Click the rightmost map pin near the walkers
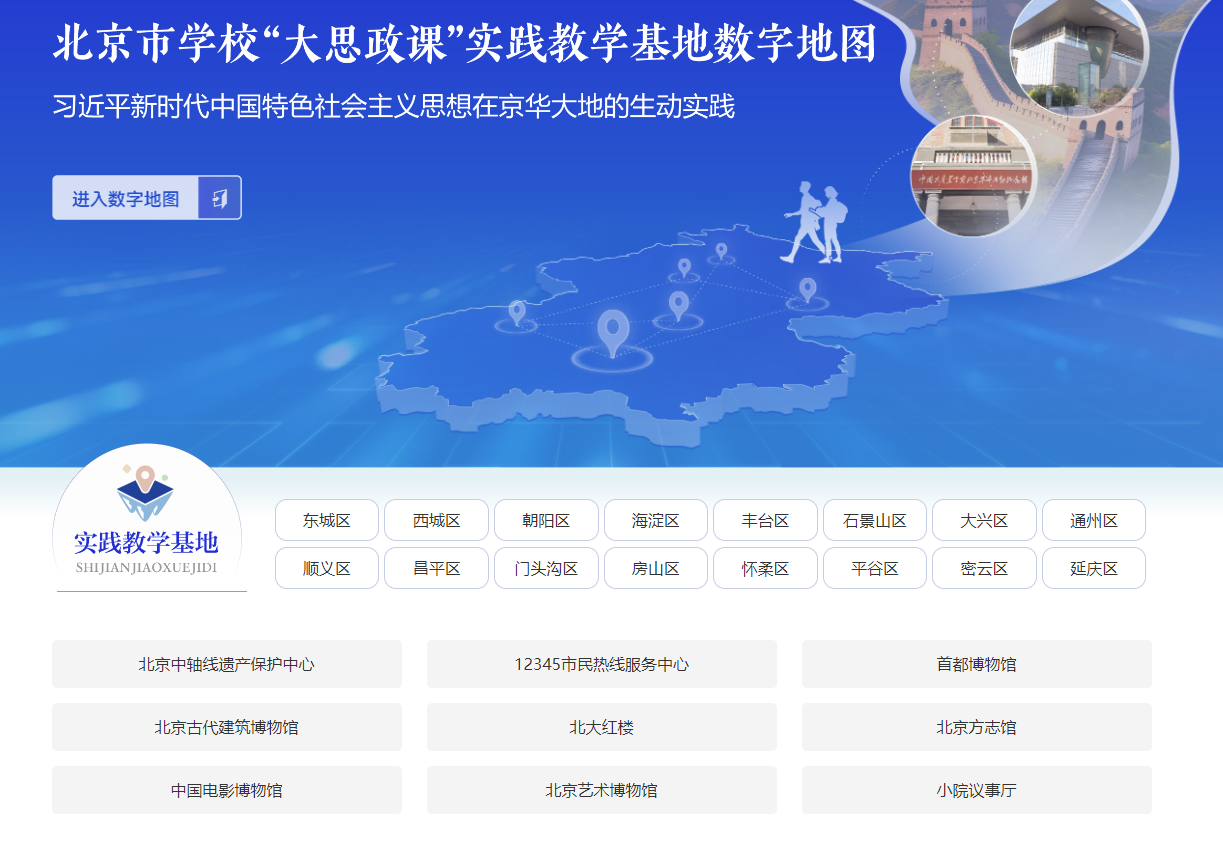This screenshot has width=1223, height=841. 807,290
